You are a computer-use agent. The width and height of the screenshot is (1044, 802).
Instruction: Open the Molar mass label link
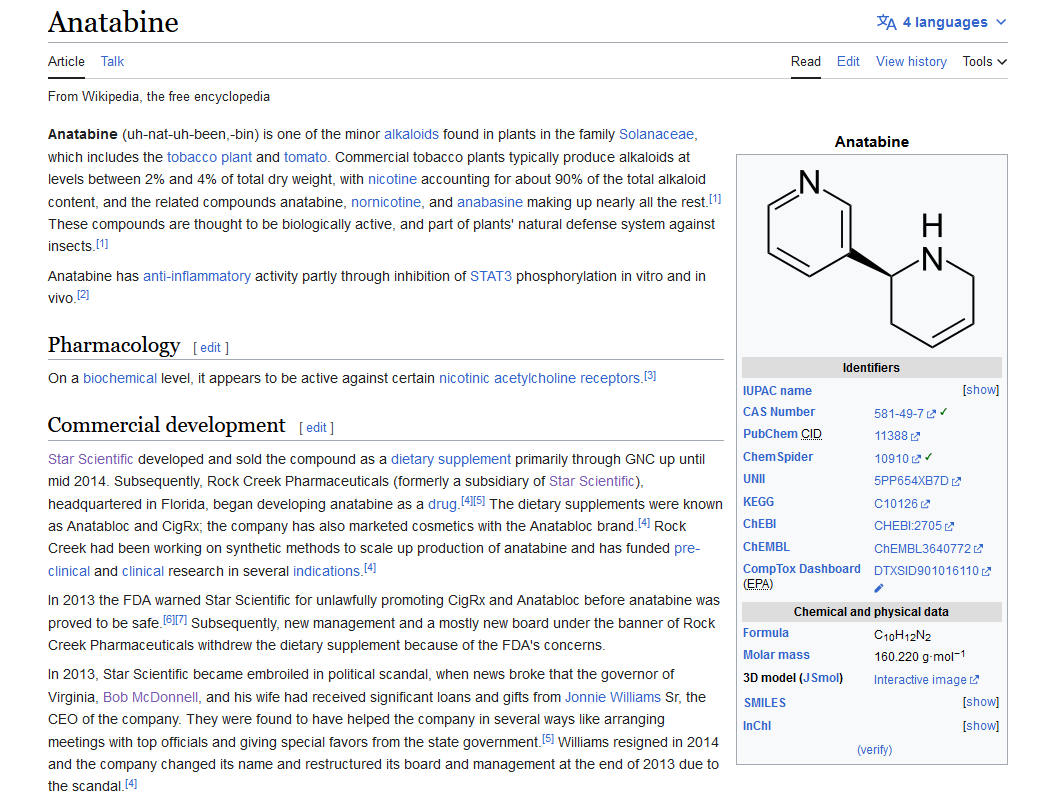pyautogui.click(x=776, y=655)
